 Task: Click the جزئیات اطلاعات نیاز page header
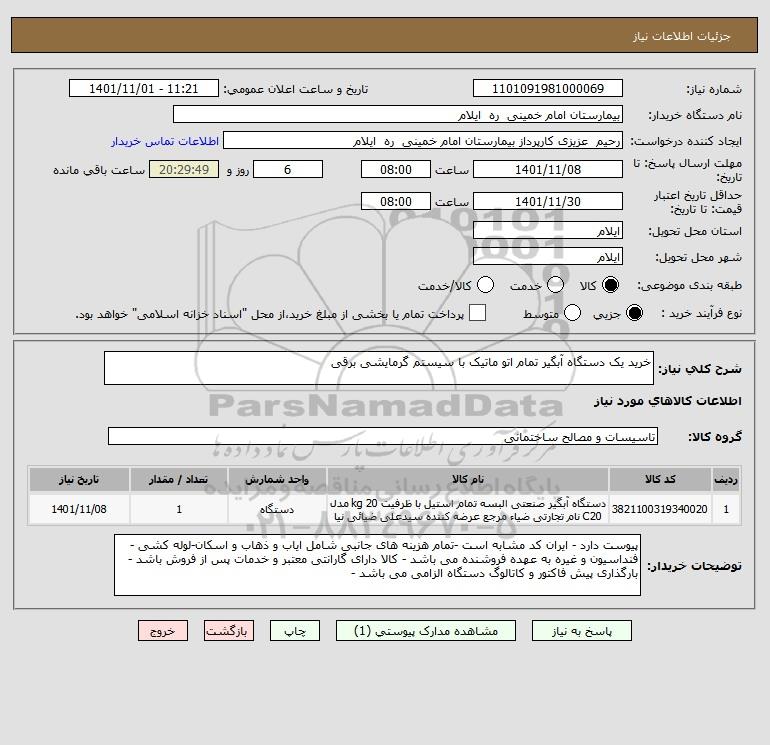click(682, 36)
